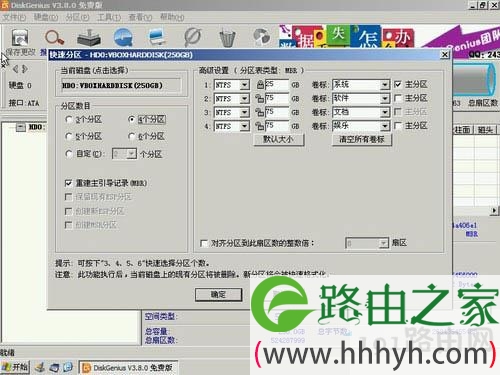Click the magnifier search partitions toolbar icon
500x375 pixels.
(54, 38)
